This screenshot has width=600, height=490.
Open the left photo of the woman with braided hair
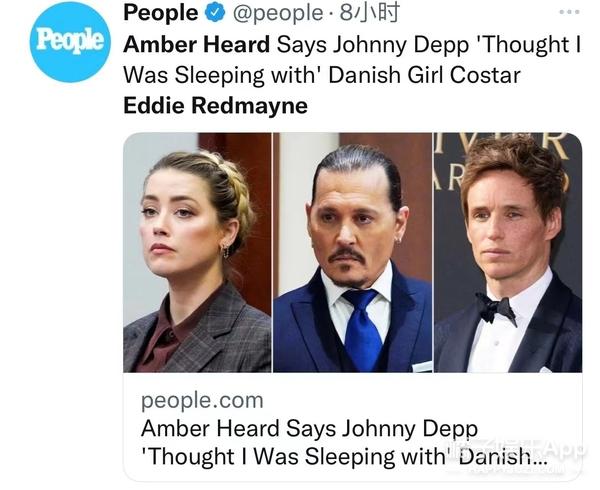coord(197,252)
